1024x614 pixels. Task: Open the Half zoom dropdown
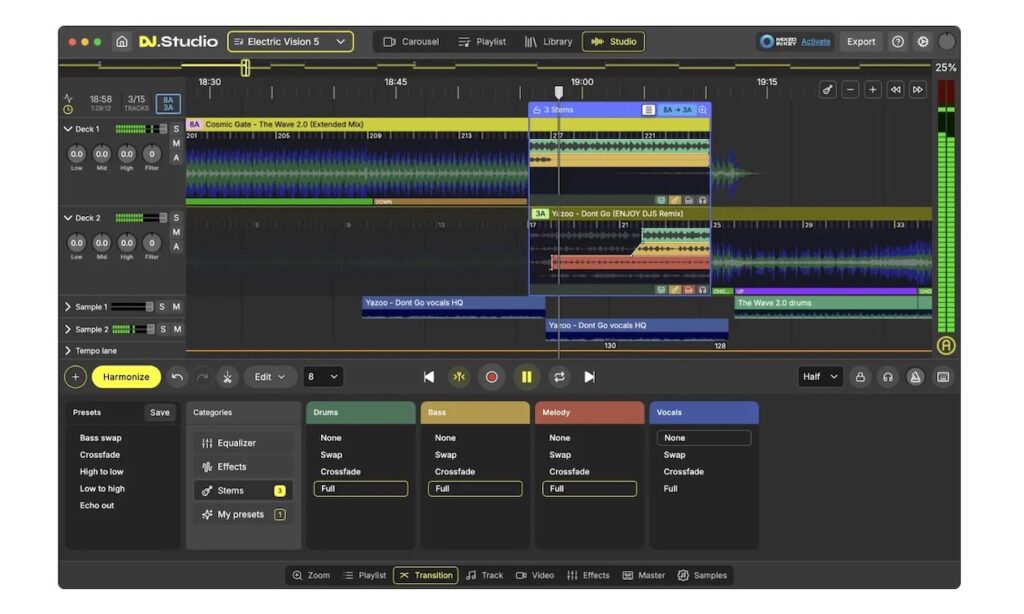coord(820,377)
